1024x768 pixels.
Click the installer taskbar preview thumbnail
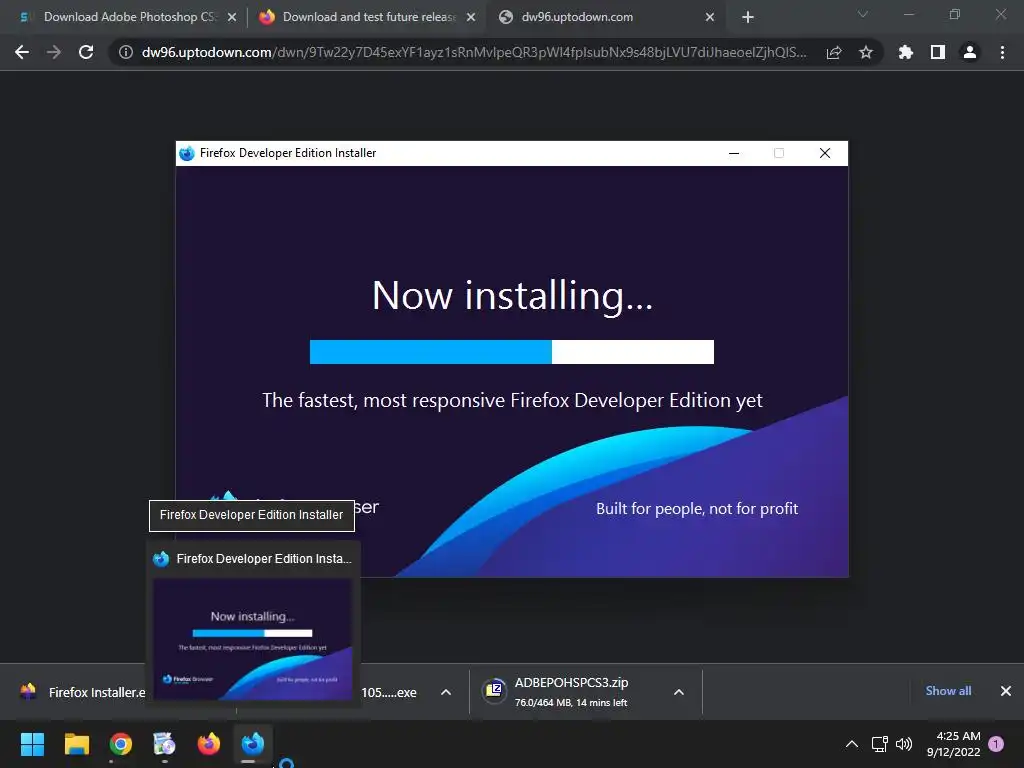pos(252,639)
